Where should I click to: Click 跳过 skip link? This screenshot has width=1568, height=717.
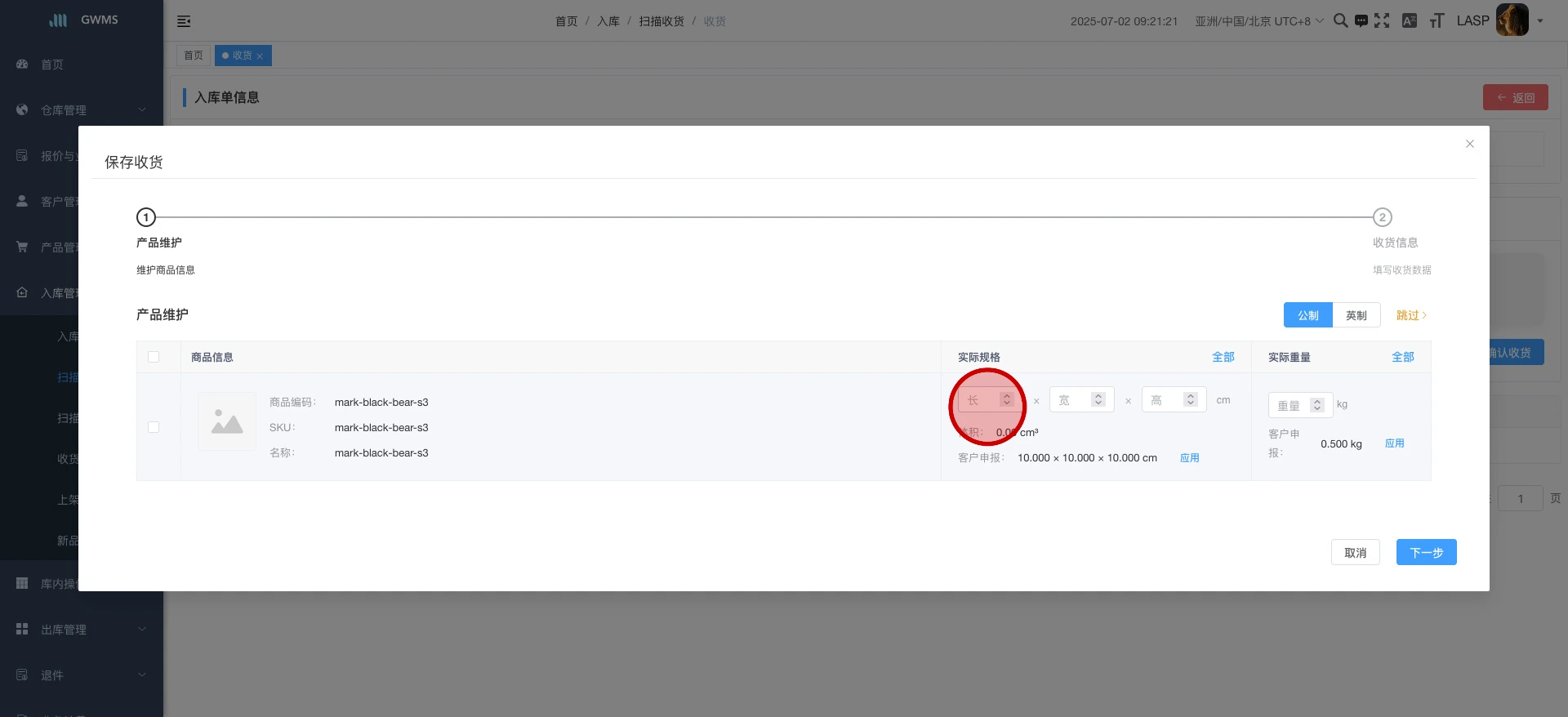tap(1410, 315)
